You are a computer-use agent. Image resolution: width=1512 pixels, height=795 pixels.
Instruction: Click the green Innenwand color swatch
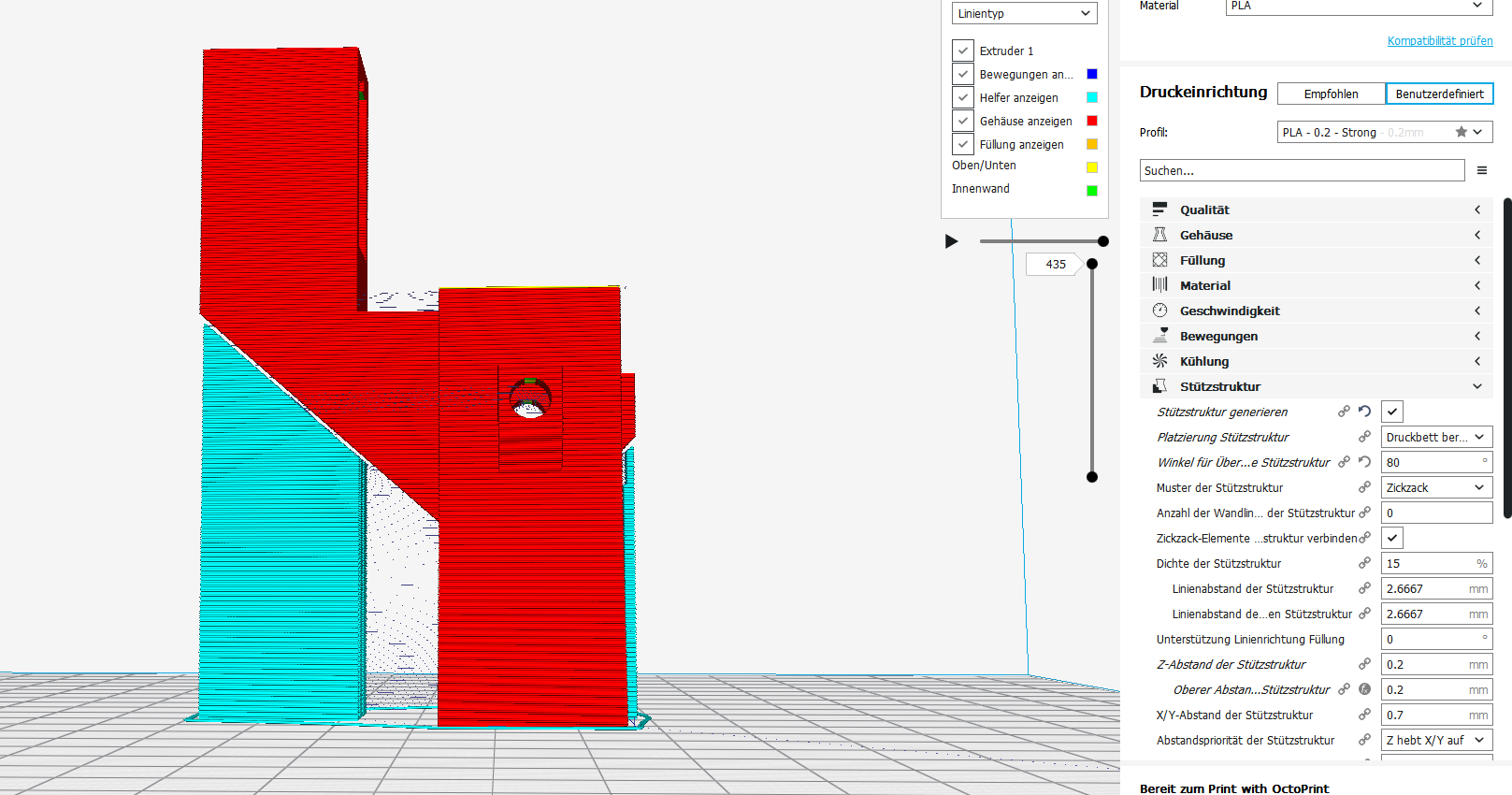pos(1092,191)
